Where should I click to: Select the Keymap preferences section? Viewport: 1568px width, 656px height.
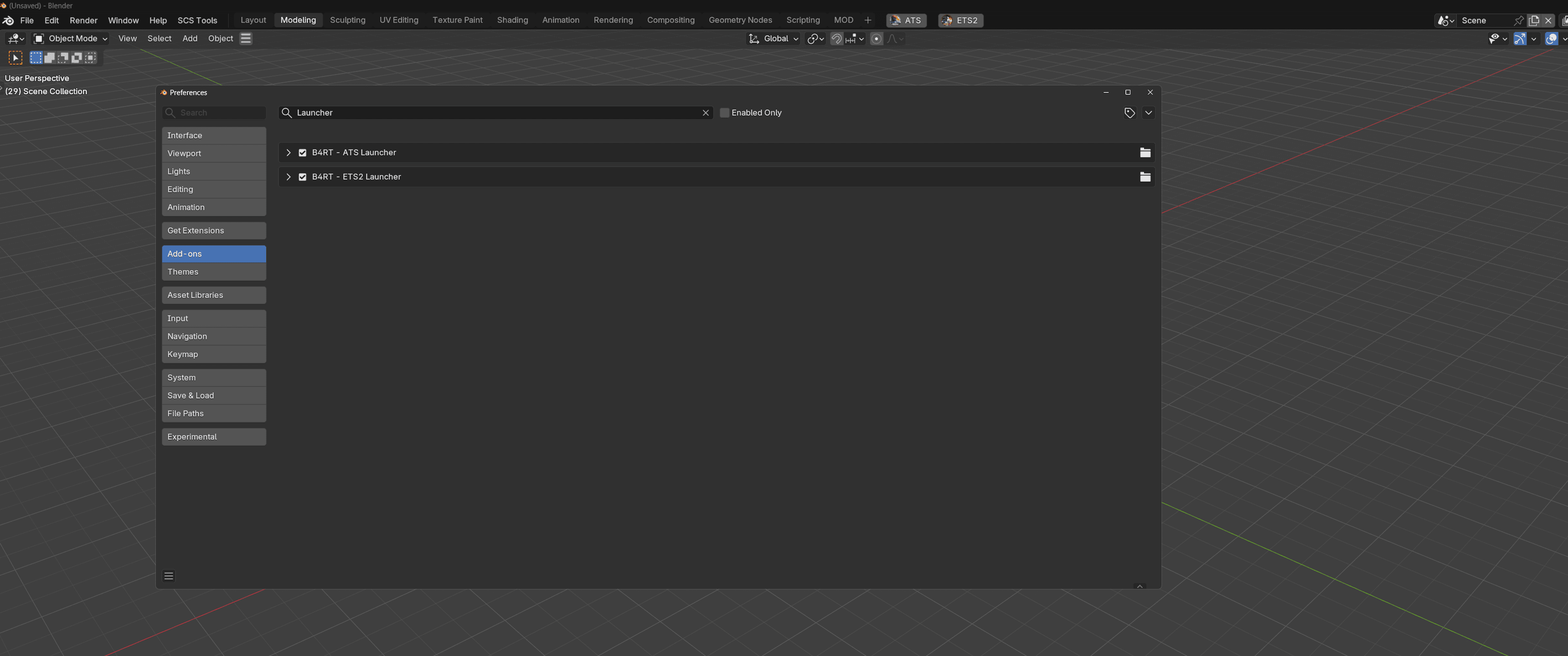214,354
